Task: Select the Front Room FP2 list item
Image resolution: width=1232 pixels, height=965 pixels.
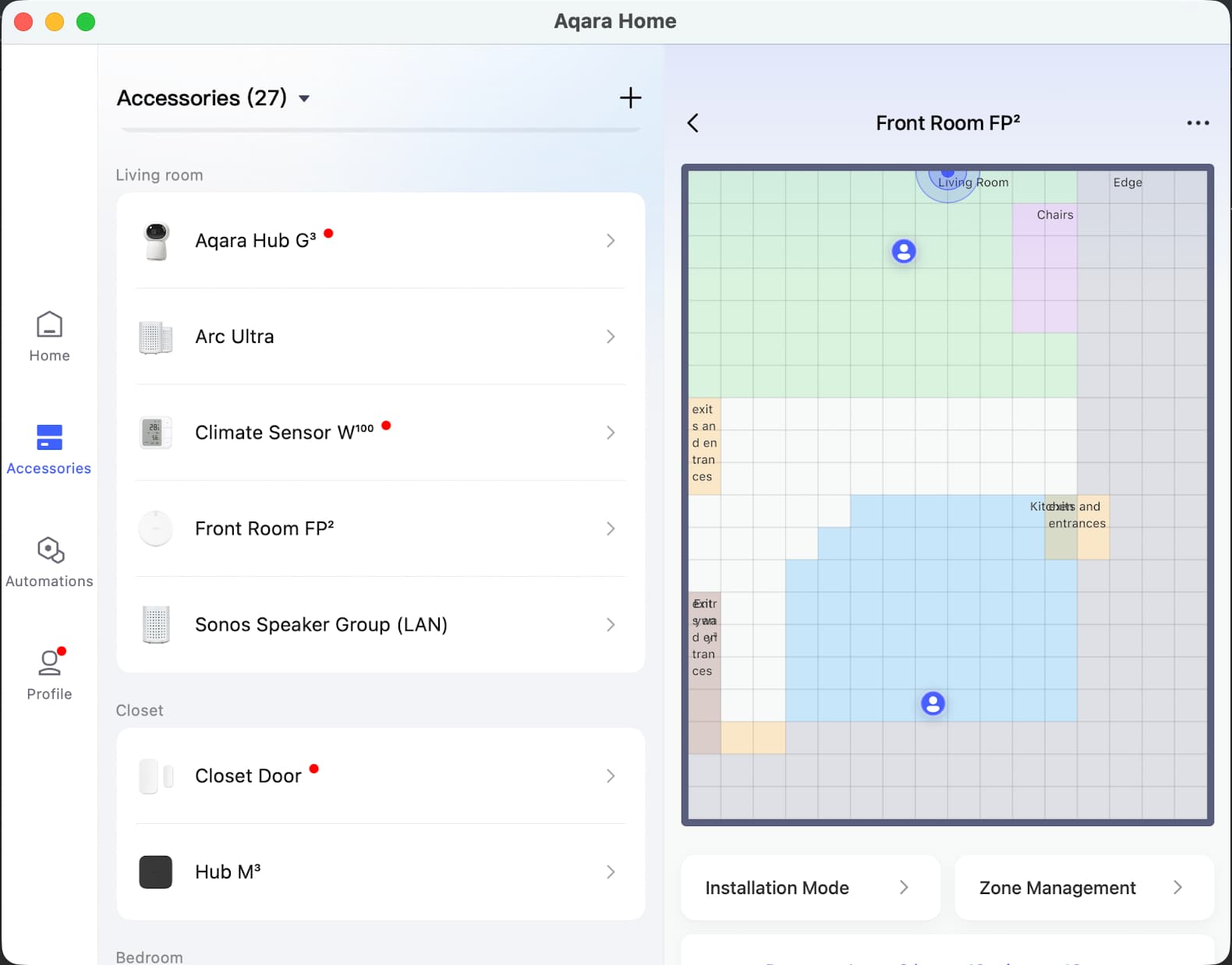Action: 381,528
